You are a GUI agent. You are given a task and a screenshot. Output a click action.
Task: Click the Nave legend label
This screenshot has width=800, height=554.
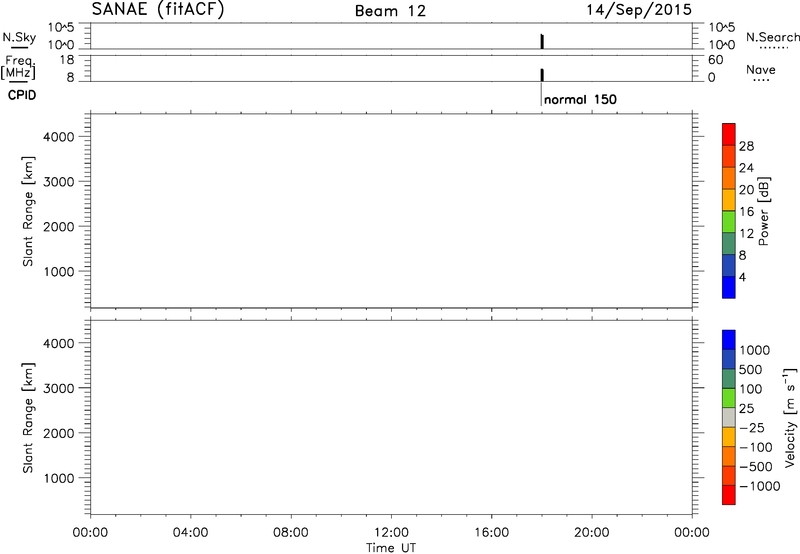(x=761, y=69)
